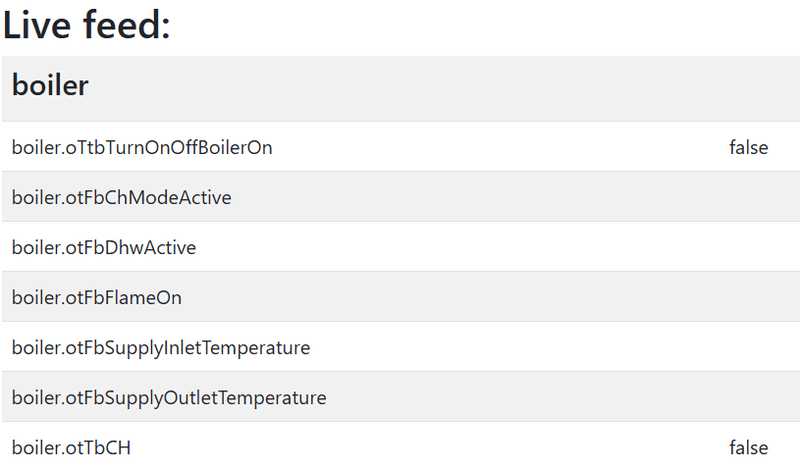Click false value of oTtbTurnOnOffBoilerOn
800x470 pixels.
click(x=748, y=147)
